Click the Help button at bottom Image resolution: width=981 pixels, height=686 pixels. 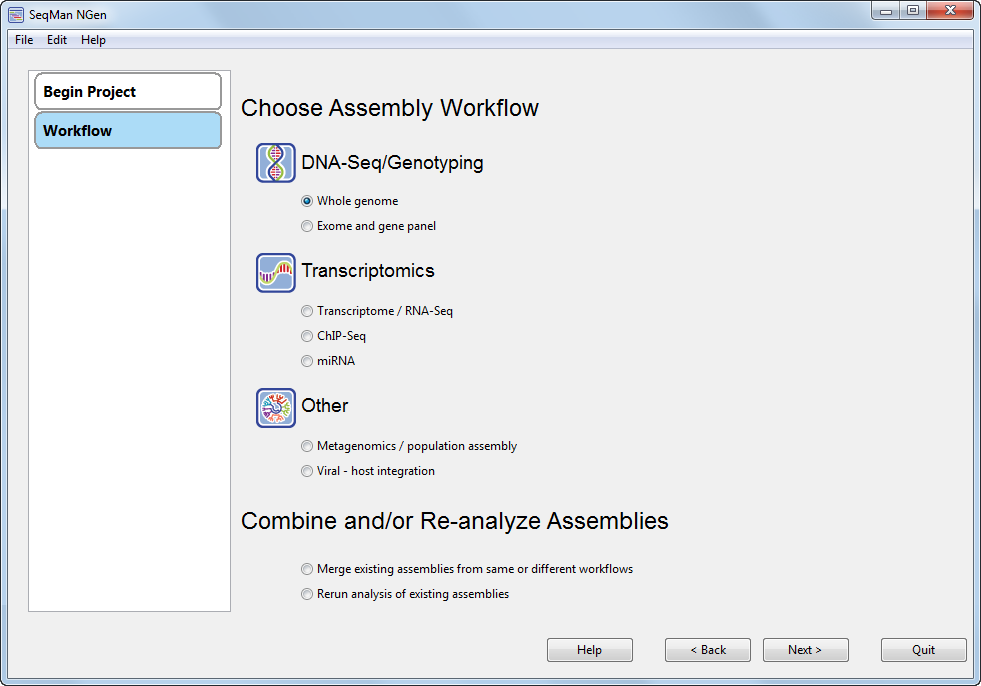point(589,650)
